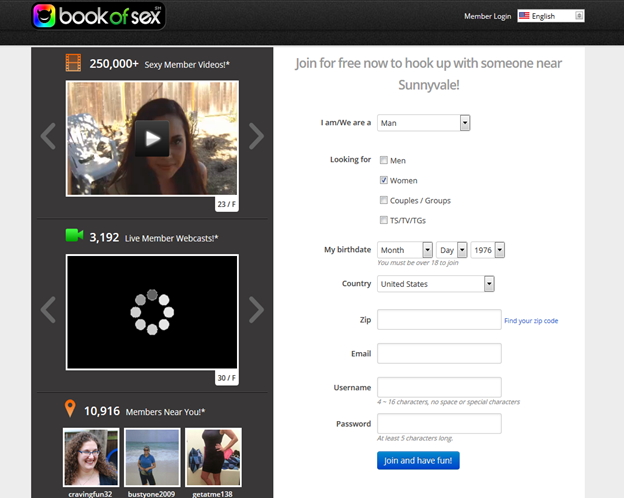The width and height of the screenshot is (624, 498).
Task: Click the 'Find your zip code' link
Action: click(531, 321)
